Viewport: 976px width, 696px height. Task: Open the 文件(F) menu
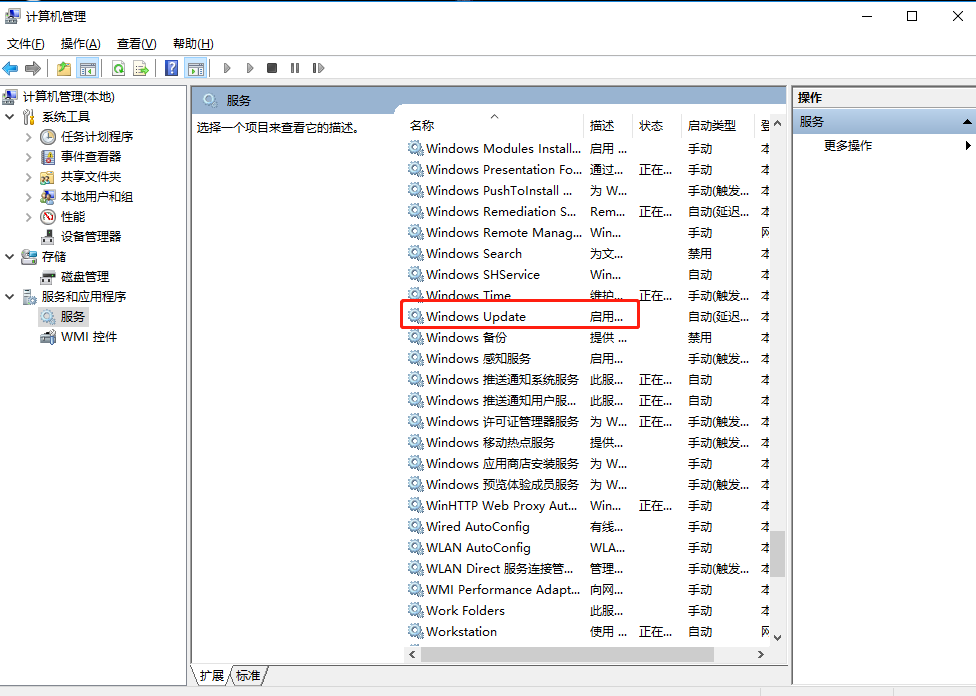pos(26,44)
